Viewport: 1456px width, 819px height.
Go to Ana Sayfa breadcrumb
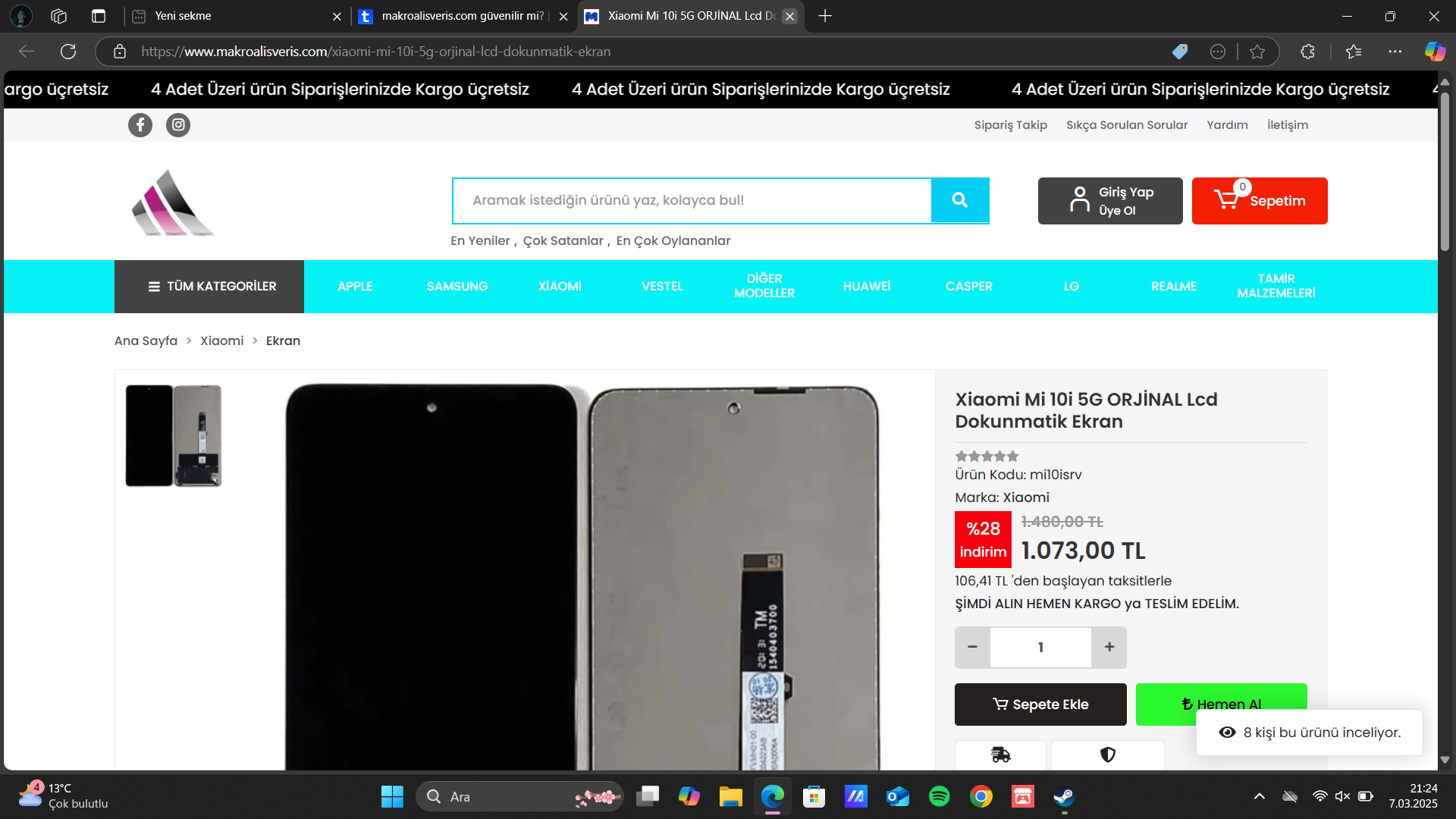click(x=146, y=340)
